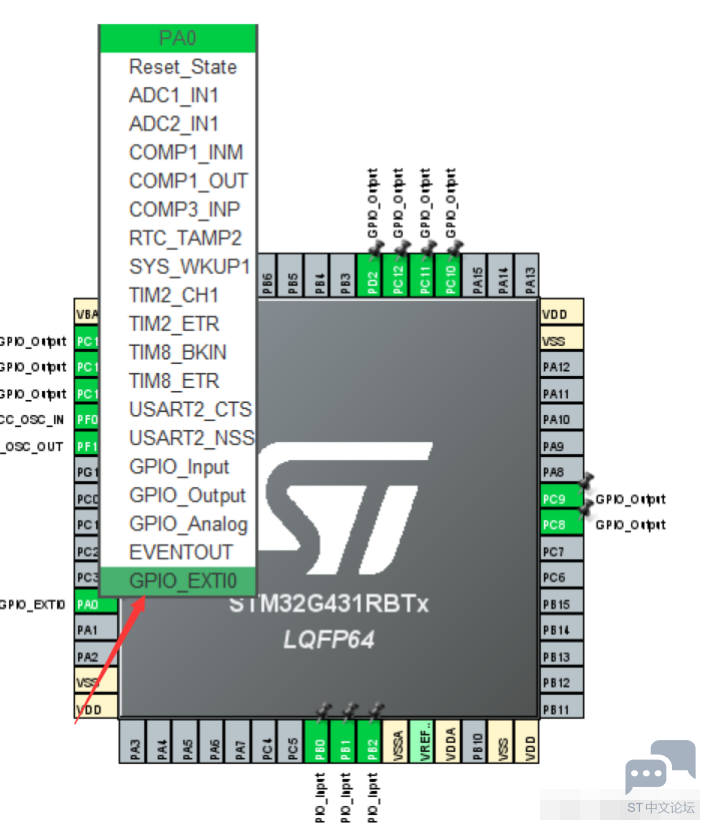
Task: Click green pin PB2 on bottom
Action: pos(370,742)
